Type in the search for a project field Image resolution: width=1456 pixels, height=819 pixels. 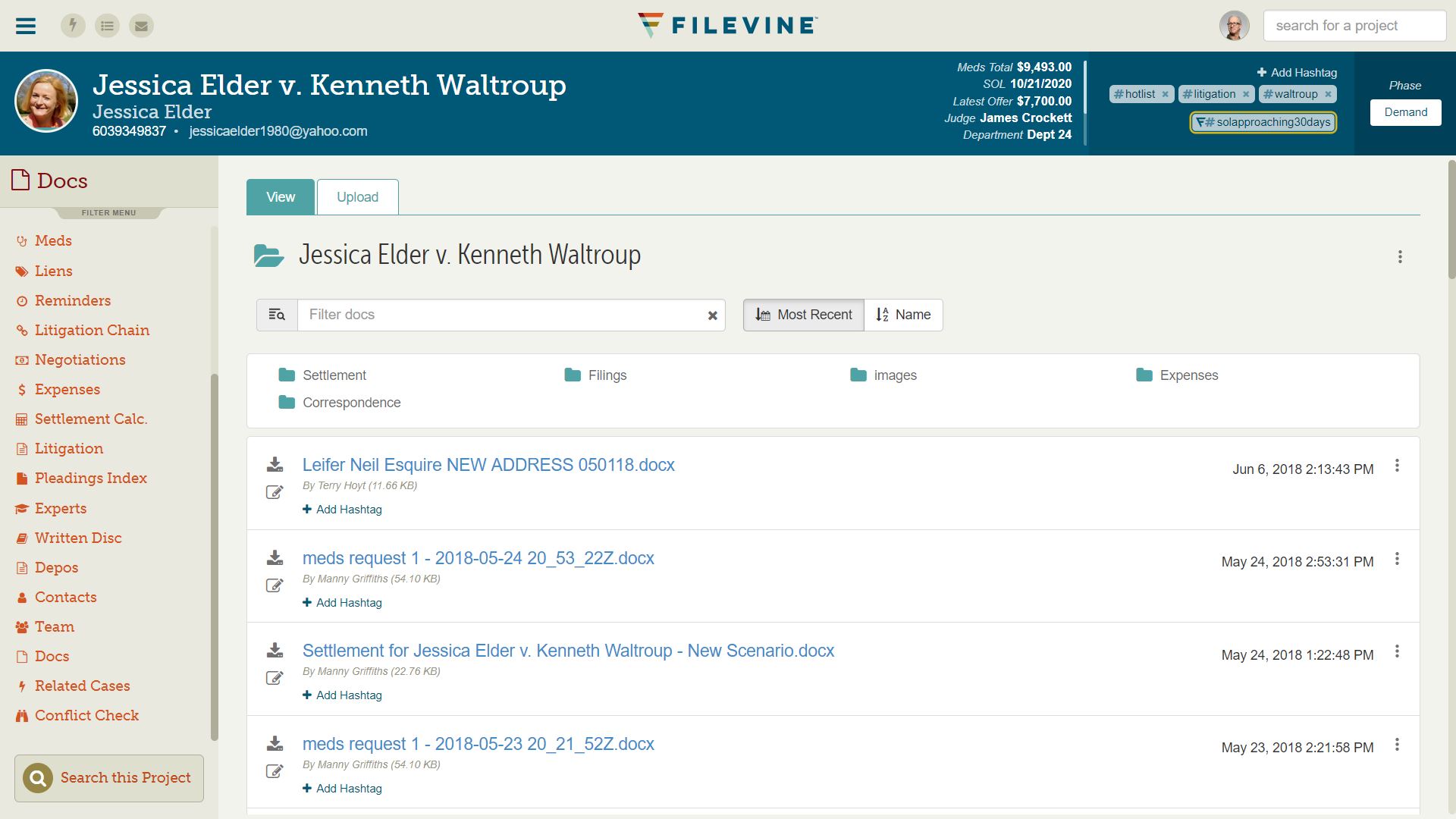click(1355, 25)
